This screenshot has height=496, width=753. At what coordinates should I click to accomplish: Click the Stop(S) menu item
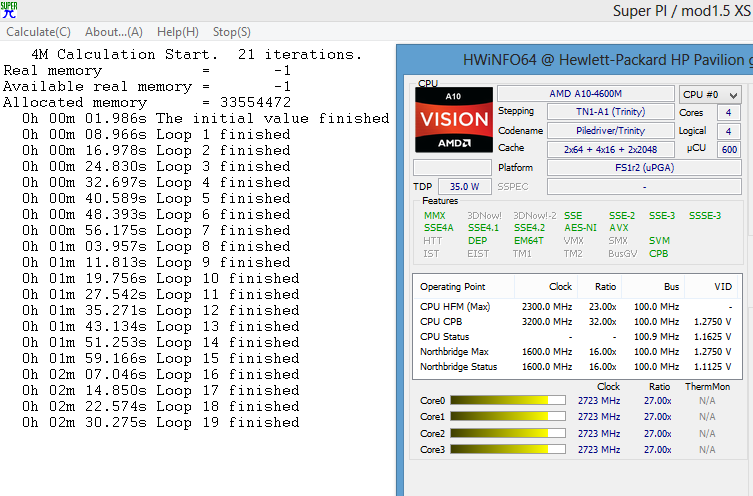click(x=231, y=32)
